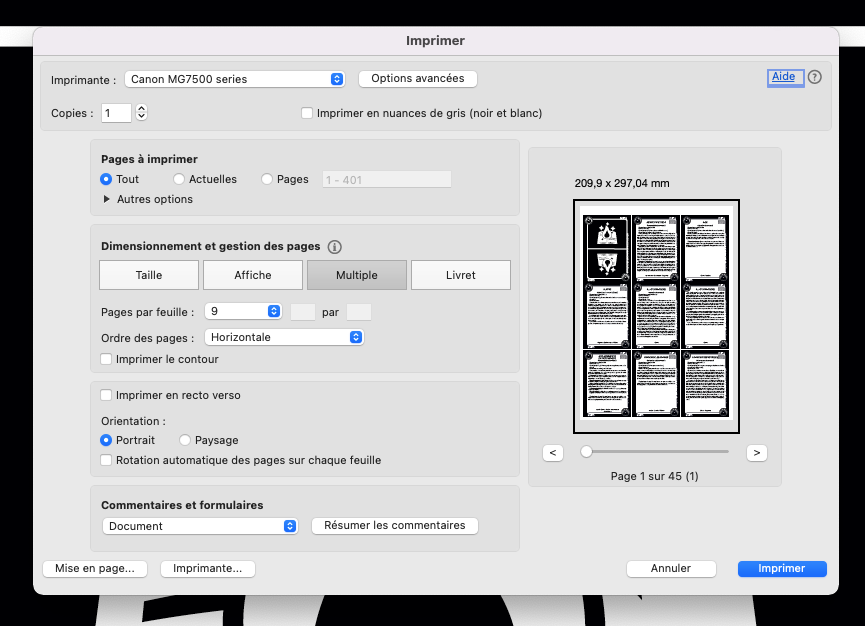Viewport: 865px width, 626px height.
Task: Click the Copies stepper arrows
Action: tap(141, 113)
